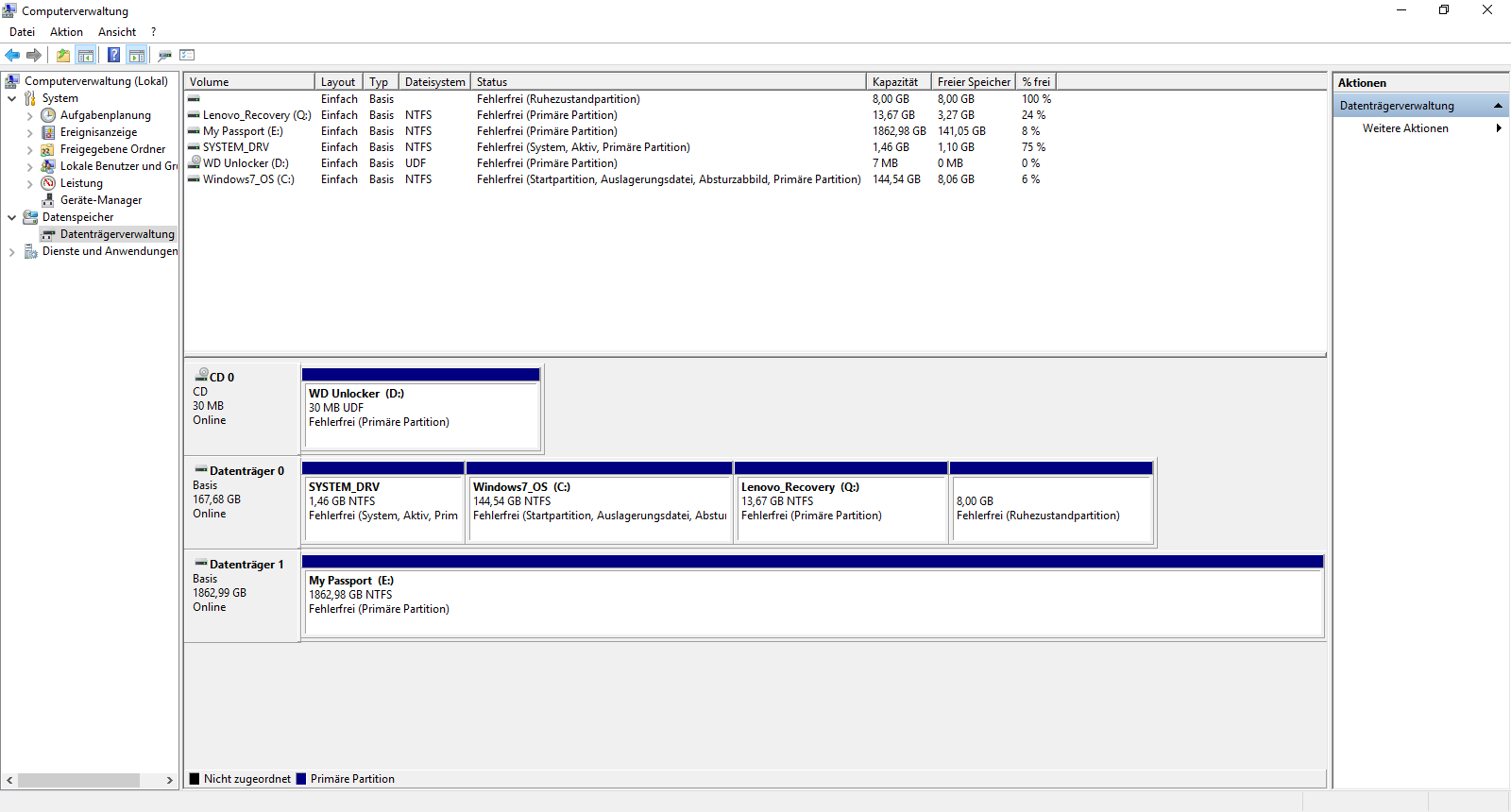
Task: Sort by the Dateisystem column header
Action: [435, 82]
